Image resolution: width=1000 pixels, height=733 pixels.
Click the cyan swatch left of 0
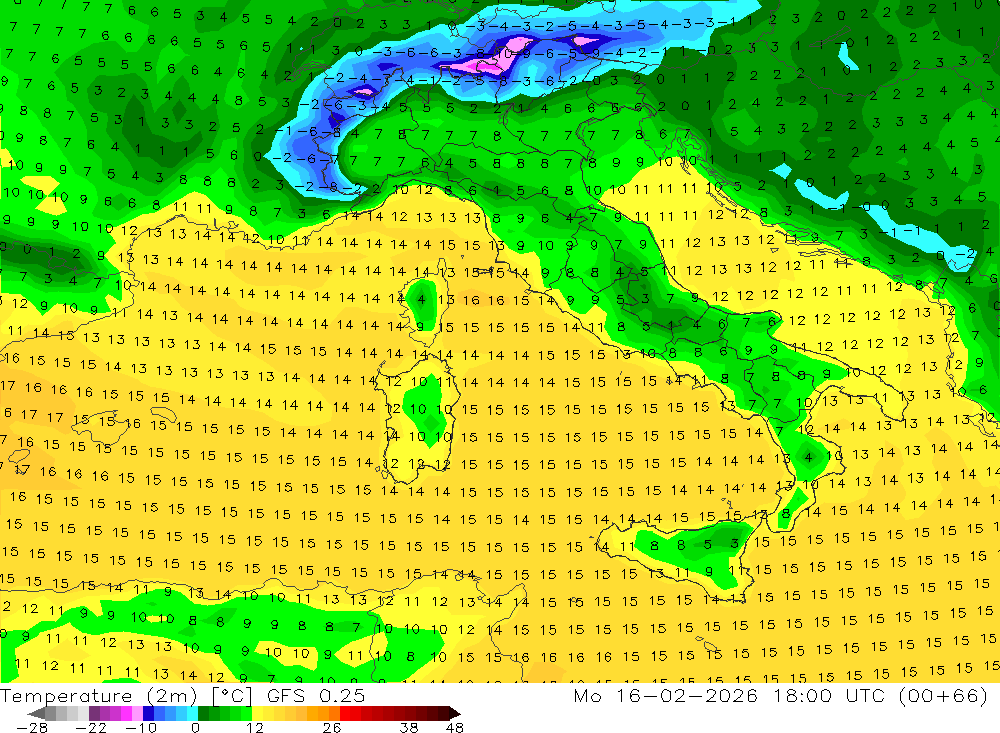click(192, 713)
